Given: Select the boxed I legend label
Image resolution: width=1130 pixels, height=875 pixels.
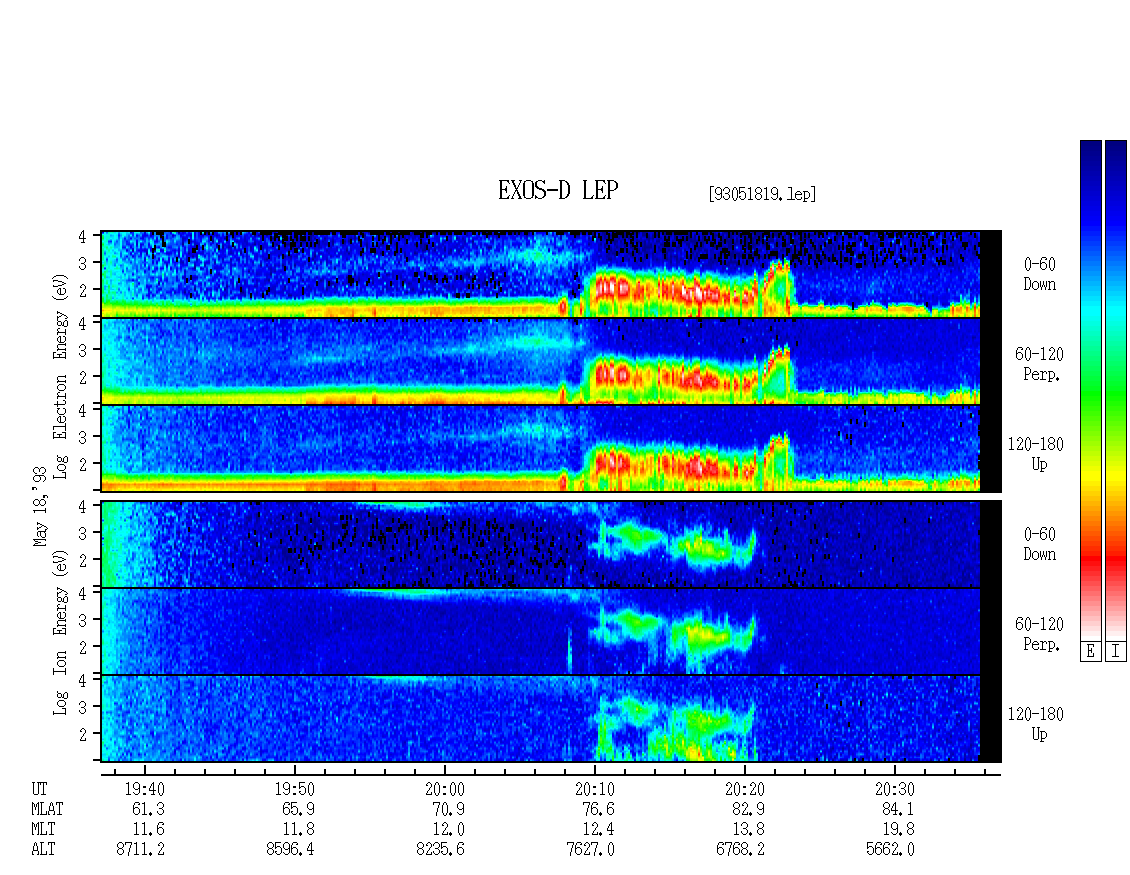Looking at the screenshot, I should tap(1116, 652).
